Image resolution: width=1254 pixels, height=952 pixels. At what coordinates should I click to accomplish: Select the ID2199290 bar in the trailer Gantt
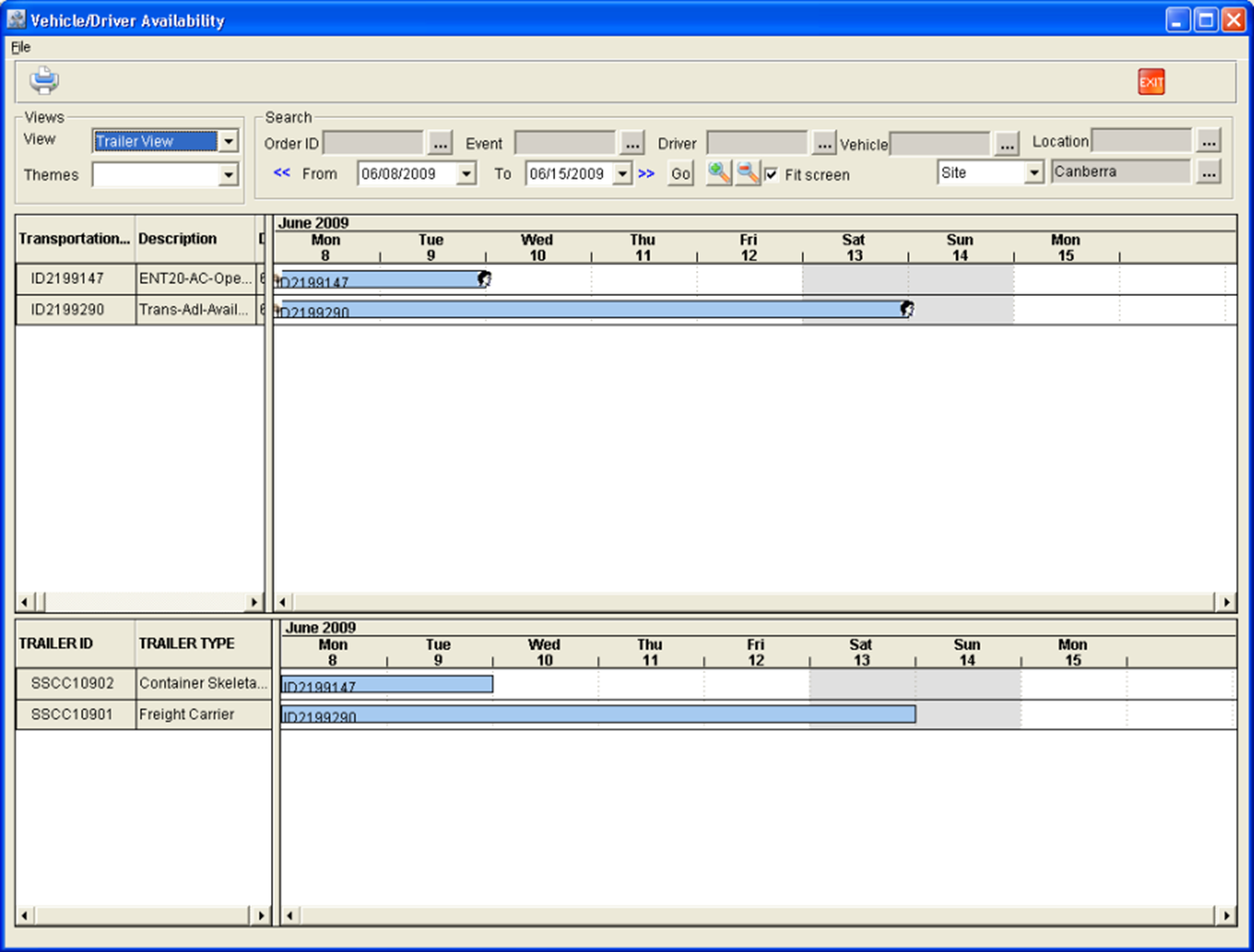pos(599,714)
